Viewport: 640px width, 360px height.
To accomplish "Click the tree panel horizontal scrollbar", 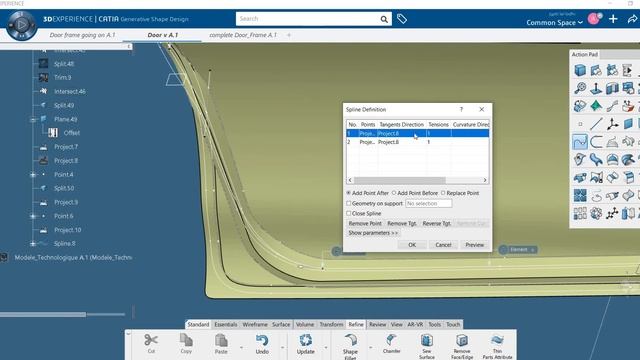I will click(43, 314).
